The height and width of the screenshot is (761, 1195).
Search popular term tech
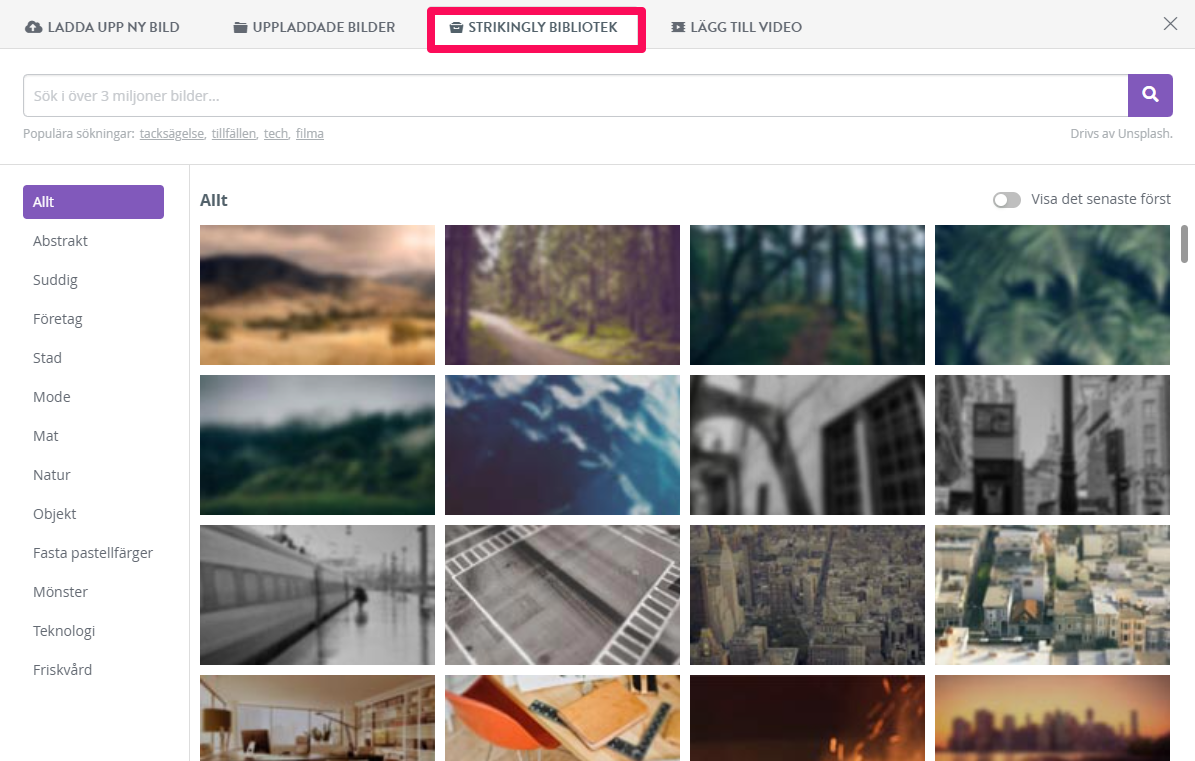point(276,133)
